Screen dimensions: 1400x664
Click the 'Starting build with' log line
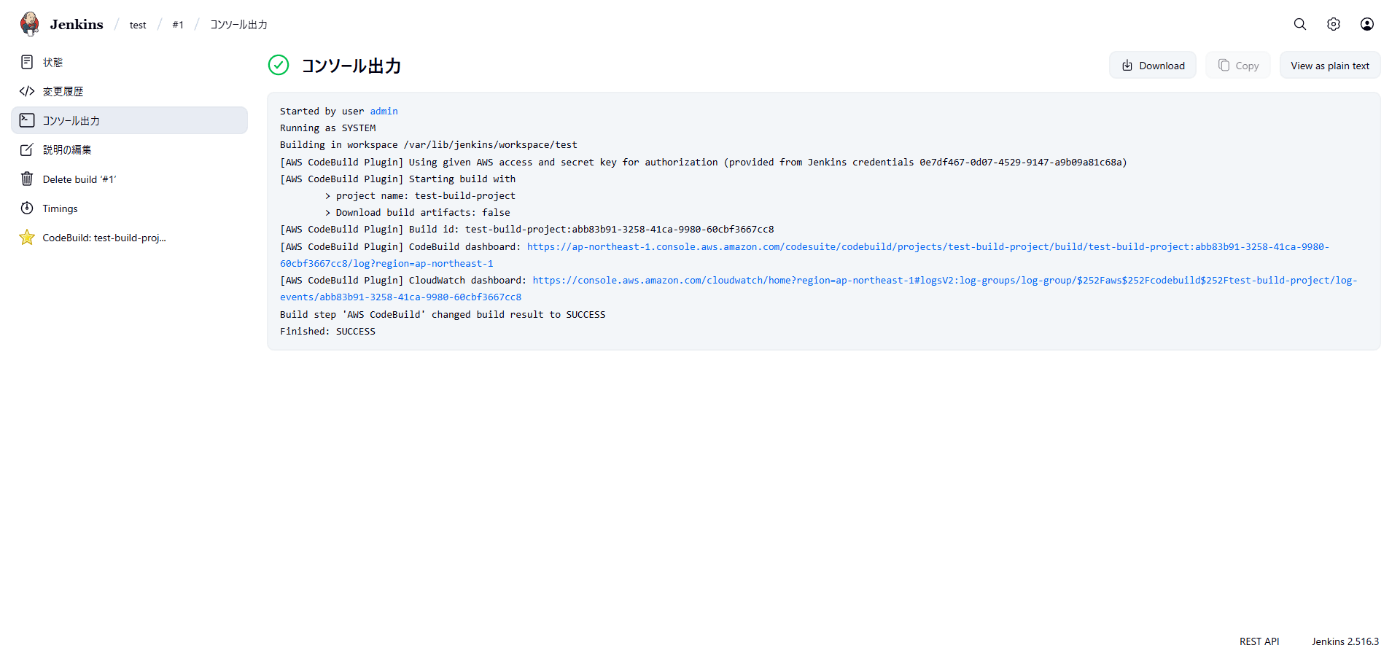point(398,178)
